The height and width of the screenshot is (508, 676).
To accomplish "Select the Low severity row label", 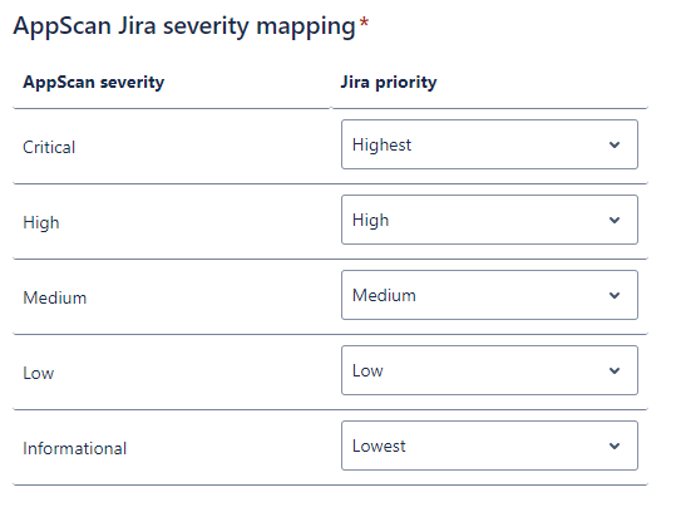I will click(38, 373).
